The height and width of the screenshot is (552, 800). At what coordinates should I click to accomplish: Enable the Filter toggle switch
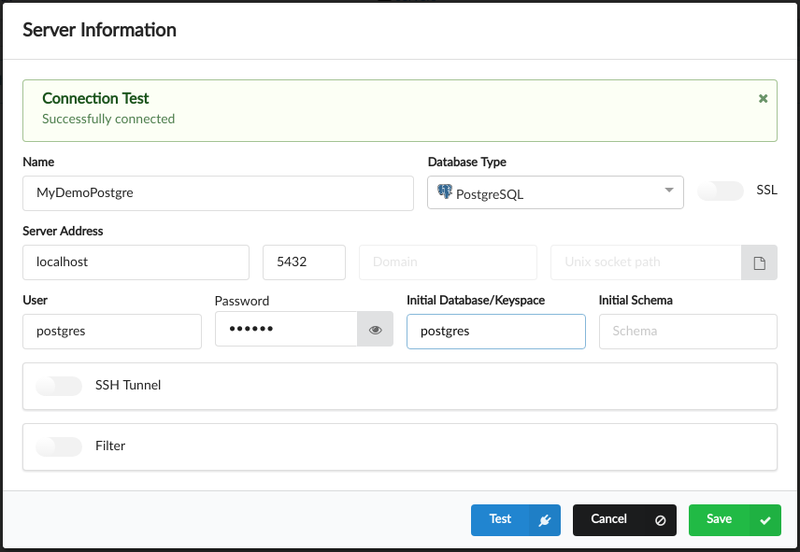tap(58, 446)
